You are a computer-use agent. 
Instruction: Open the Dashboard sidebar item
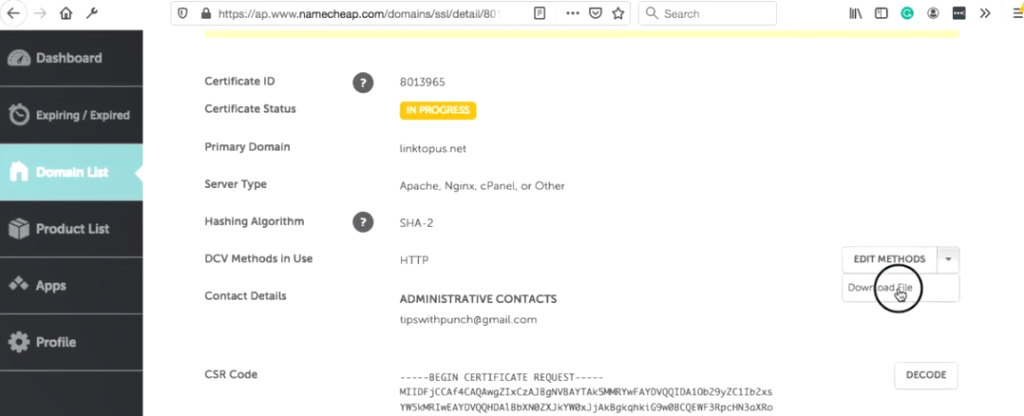(x=71, y=58)
